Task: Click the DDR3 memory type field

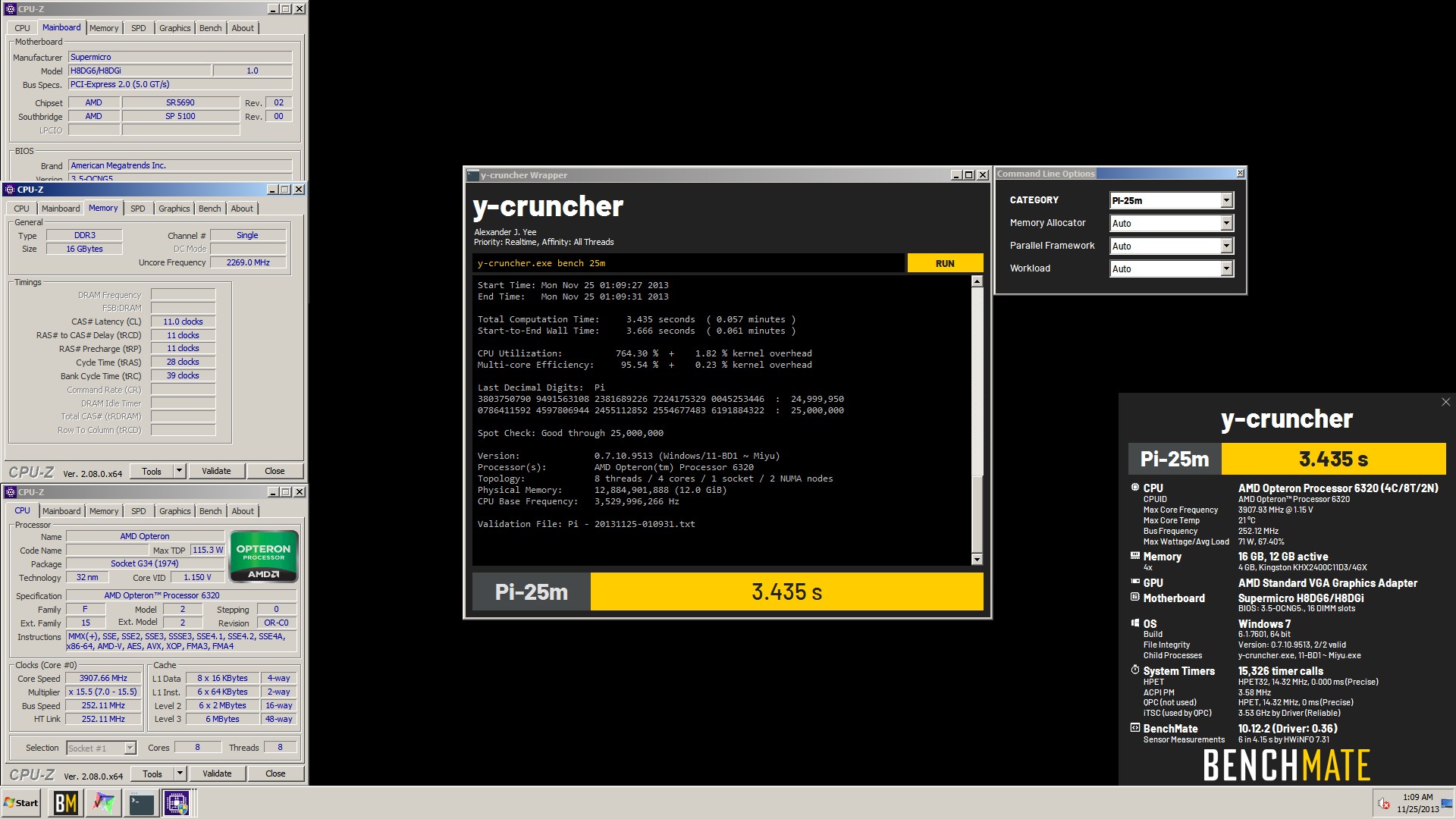Action: tap(84, 235)
